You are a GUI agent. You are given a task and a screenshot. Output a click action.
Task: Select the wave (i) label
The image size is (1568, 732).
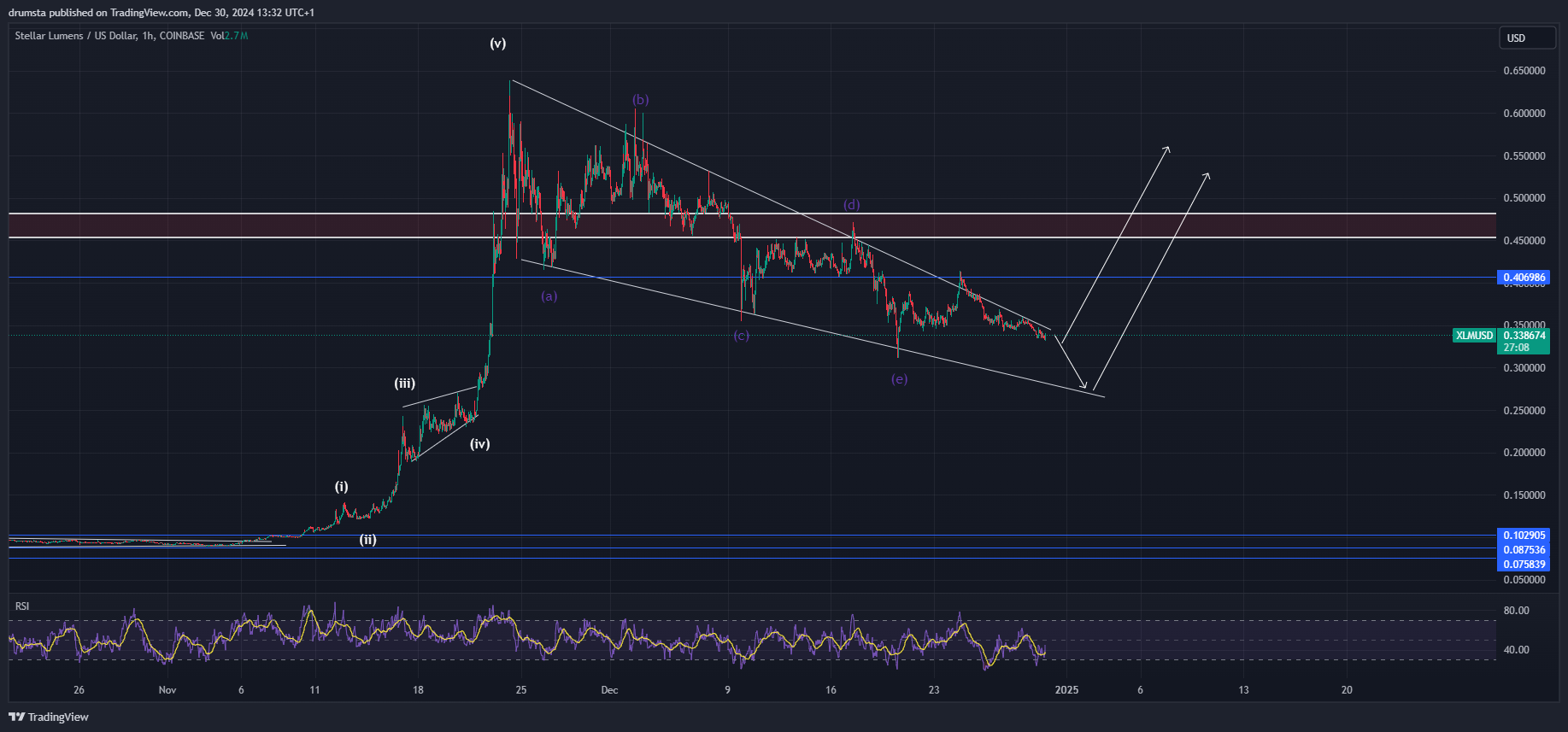[341, 487]
